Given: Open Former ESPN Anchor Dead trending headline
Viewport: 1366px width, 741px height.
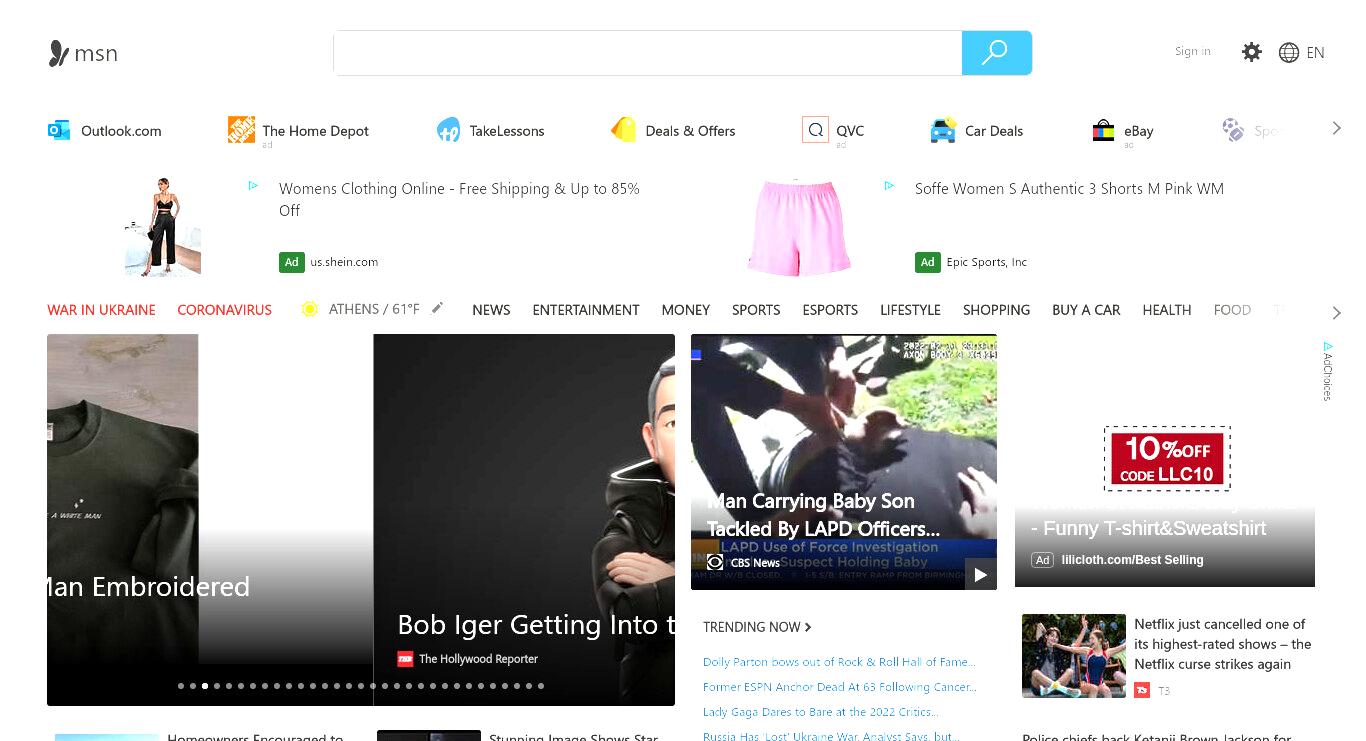Looking at the screenshot, I should pyautogui.click(x=839, y=687).
